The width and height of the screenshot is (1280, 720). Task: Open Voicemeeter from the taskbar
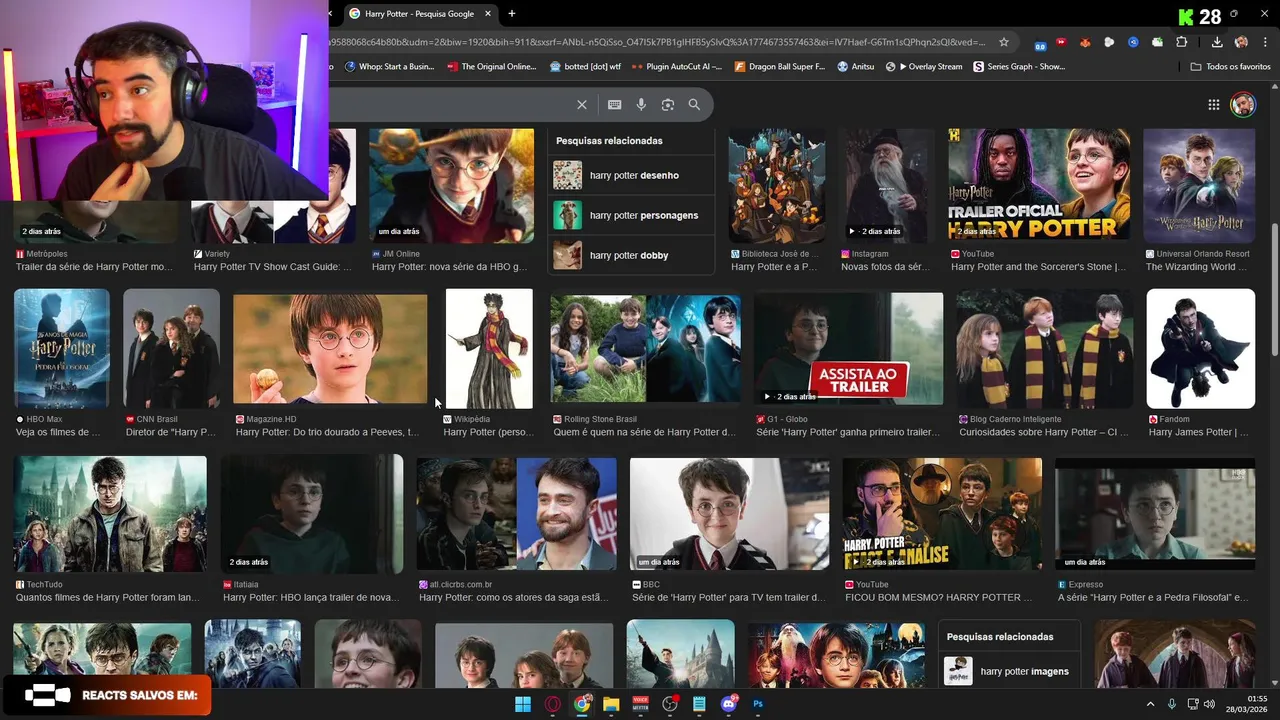[x=641, y=704]
